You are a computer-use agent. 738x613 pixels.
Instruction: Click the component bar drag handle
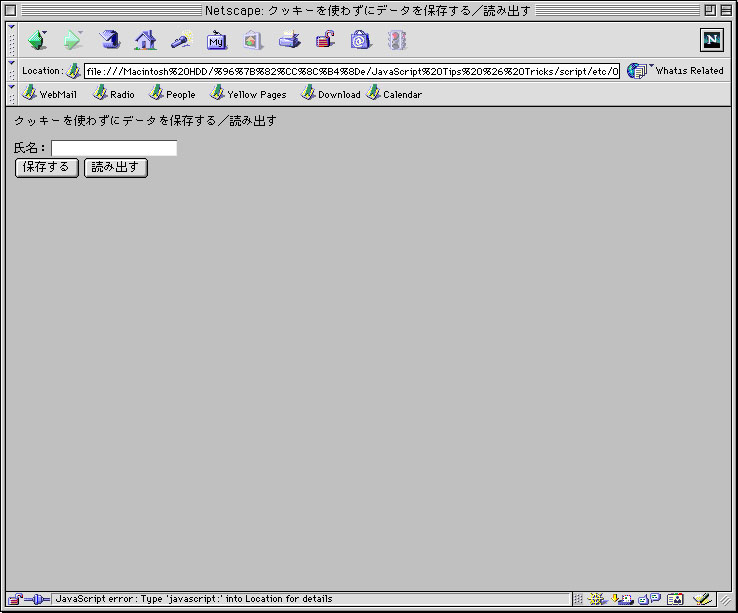pos(578,599)
